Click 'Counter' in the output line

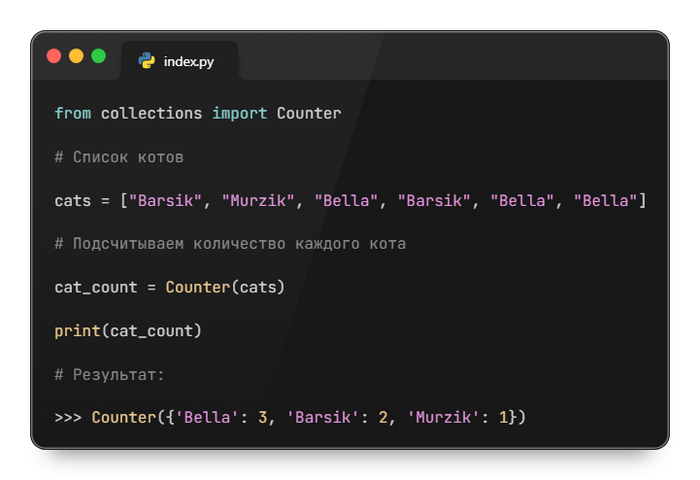(124, 417)
